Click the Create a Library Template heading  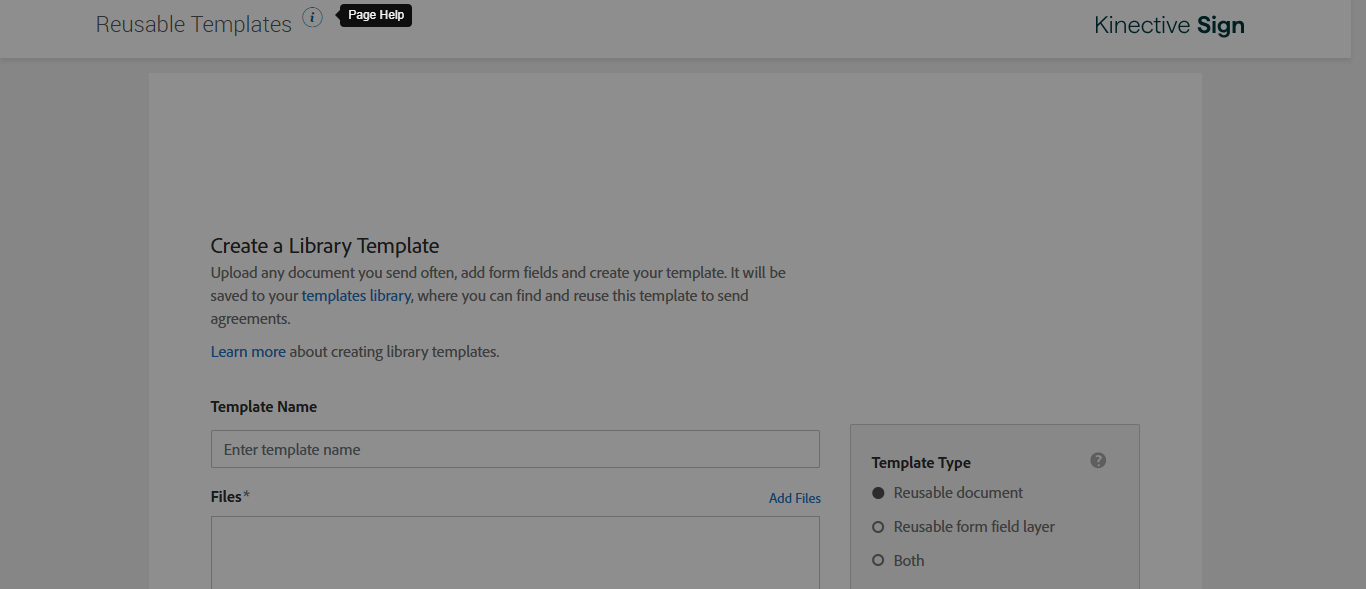325,246
